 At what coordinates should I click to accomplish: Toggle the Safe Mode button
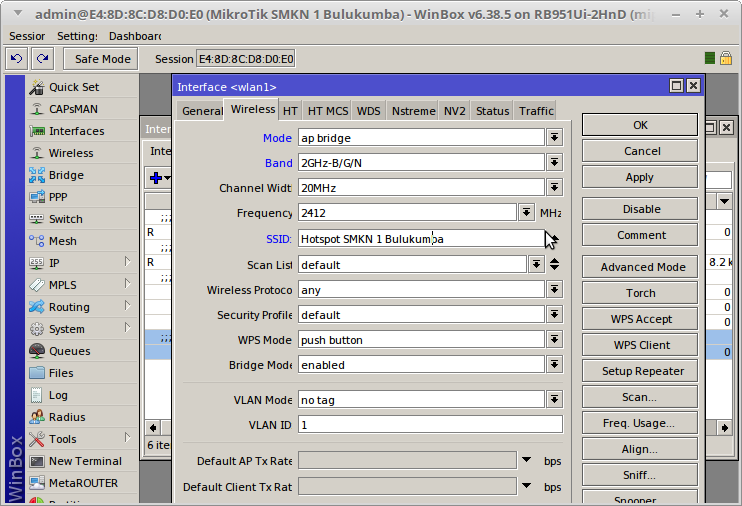[x=102, y=59]
